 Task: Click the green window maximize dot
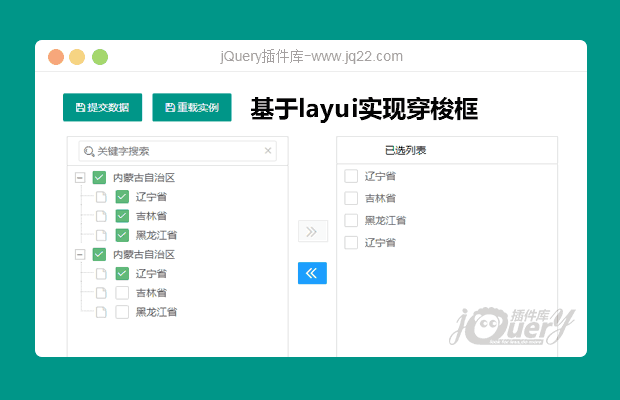coord(100,57)
